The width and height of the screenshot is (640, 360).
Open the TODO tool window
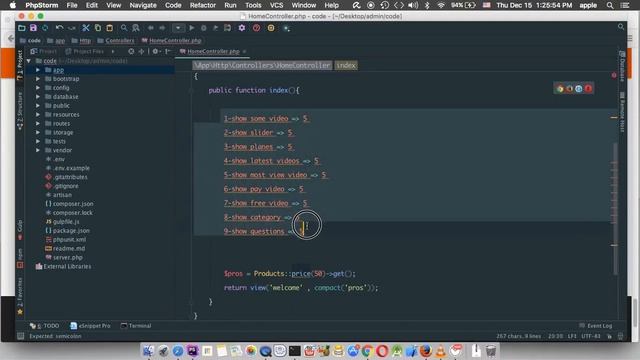point(45,326)
